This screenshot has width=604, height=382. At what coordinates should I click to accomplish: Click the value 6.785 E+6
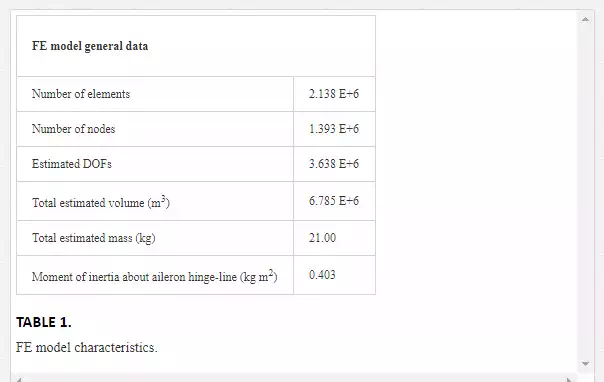coord(334,201)
